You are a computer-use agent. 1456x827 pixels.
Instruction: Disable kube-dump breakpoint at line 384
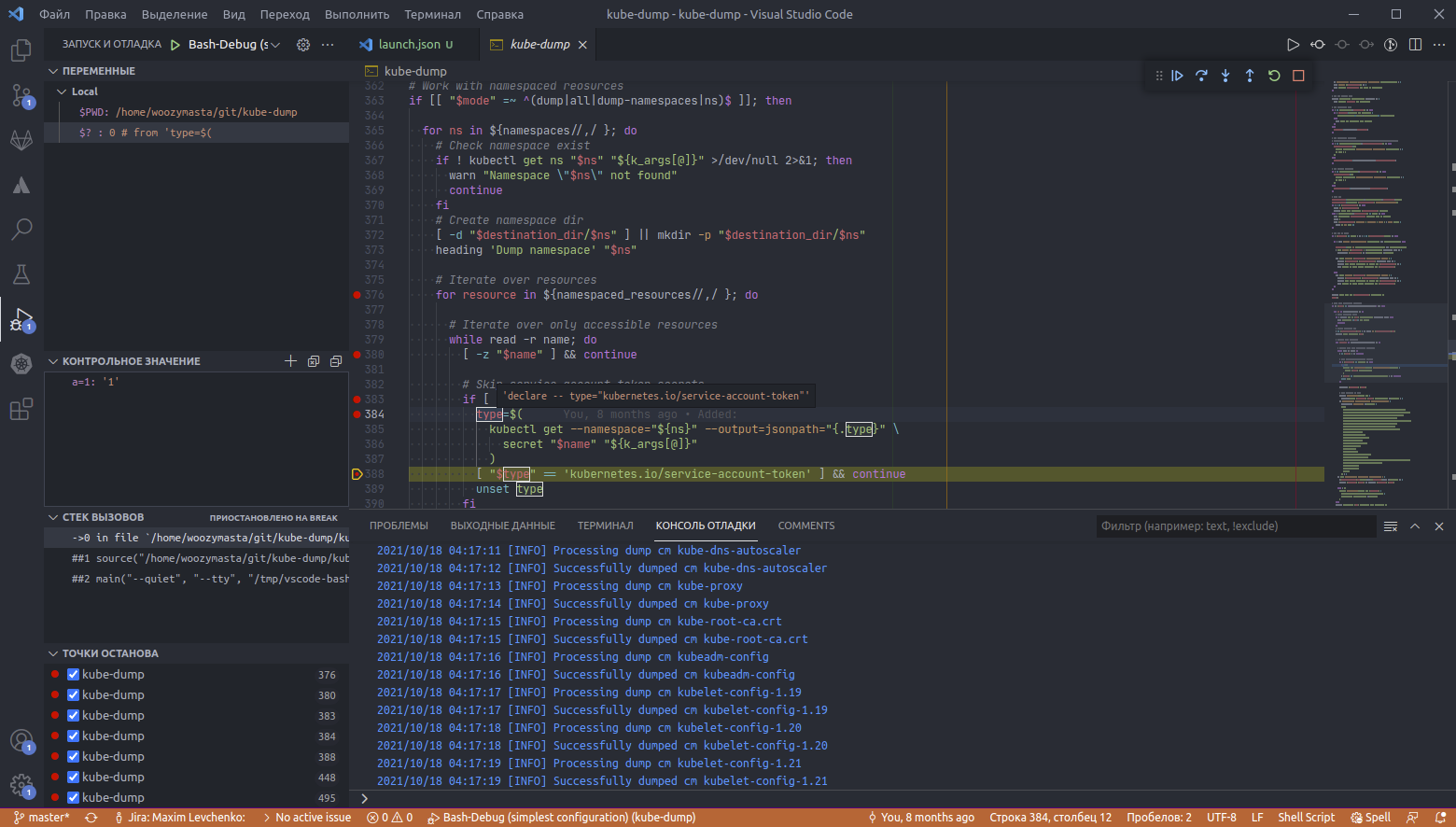(73, 736)
